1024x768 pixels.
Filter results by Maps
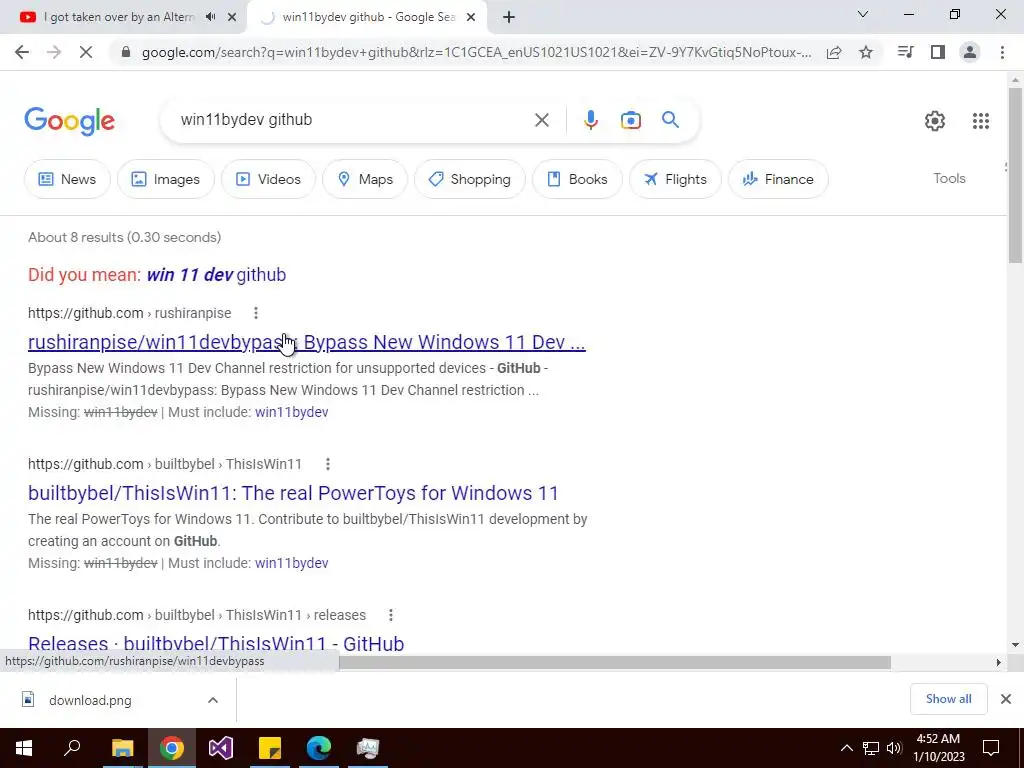click(365, 179)
